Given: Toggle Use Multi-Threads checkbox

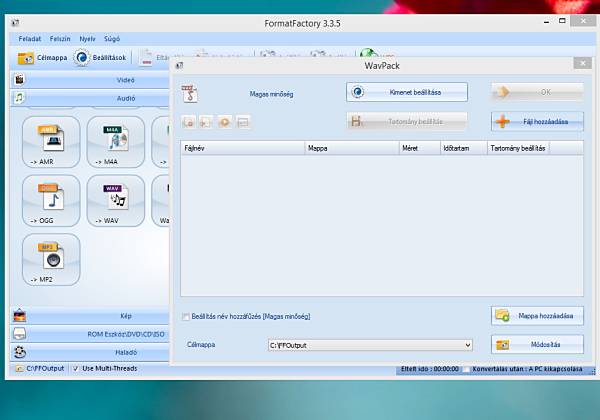Looking at the screenshot, I should [76, 369].
